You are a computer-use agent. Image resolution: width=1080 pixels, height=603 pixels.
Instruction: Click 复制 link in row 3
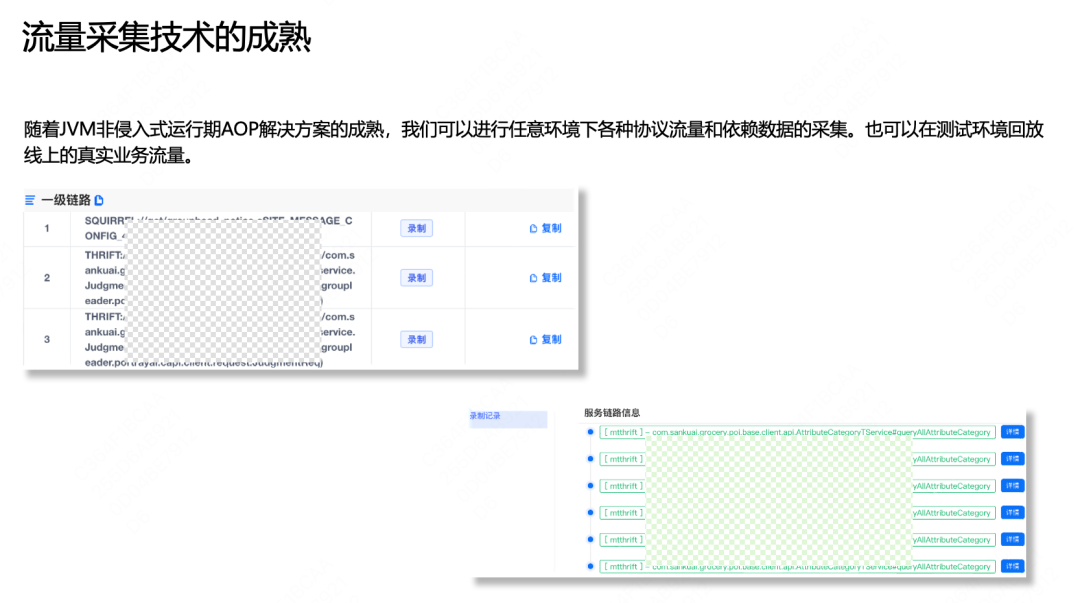(546, 339)
